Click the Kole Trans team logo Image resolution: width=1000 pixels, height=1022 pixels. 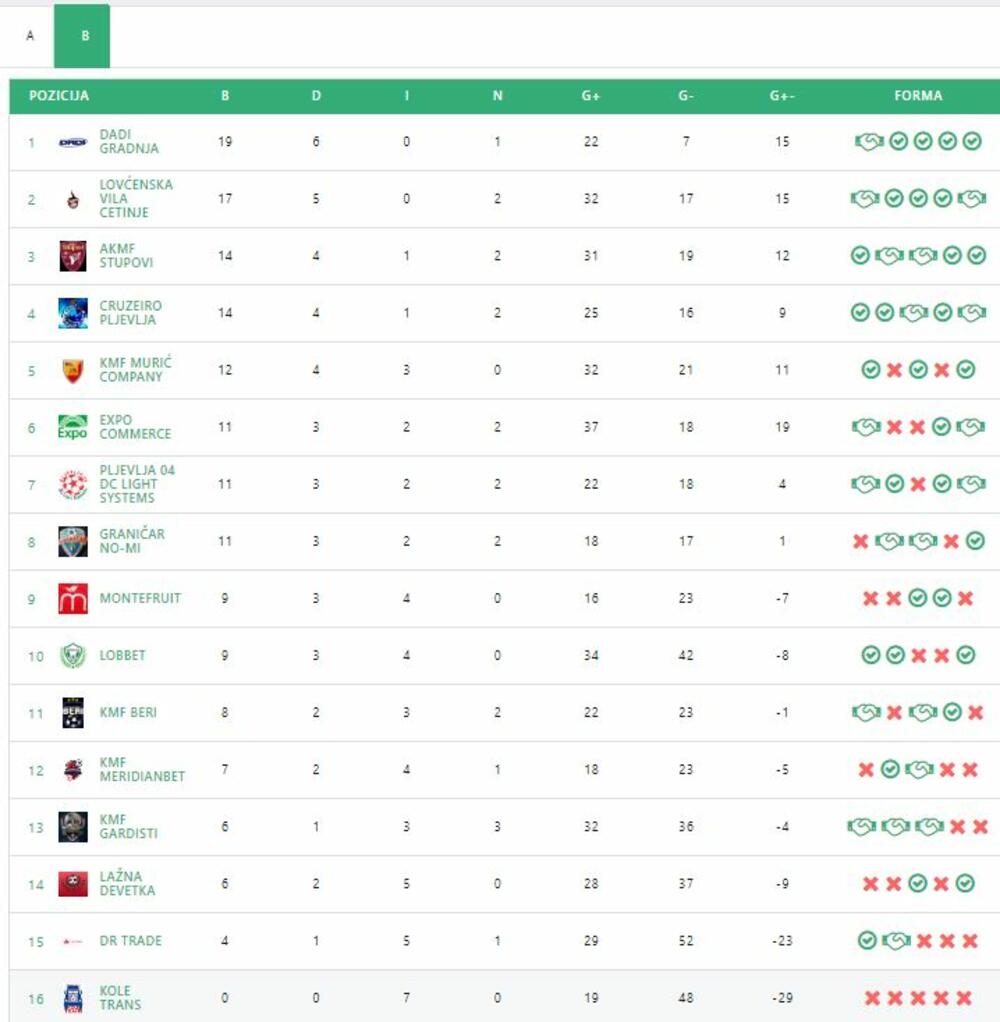click(x=73, y=998)
